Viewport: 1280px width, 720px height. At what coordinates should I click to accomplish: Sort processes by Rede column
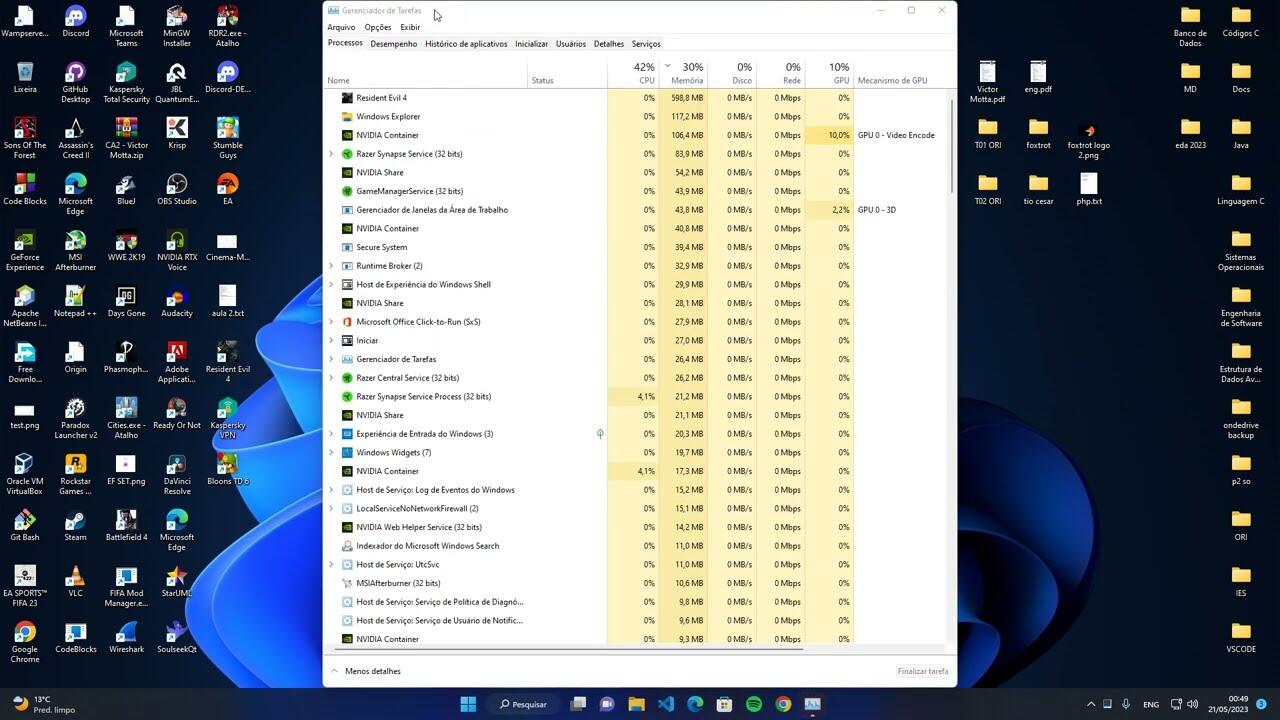780,73
